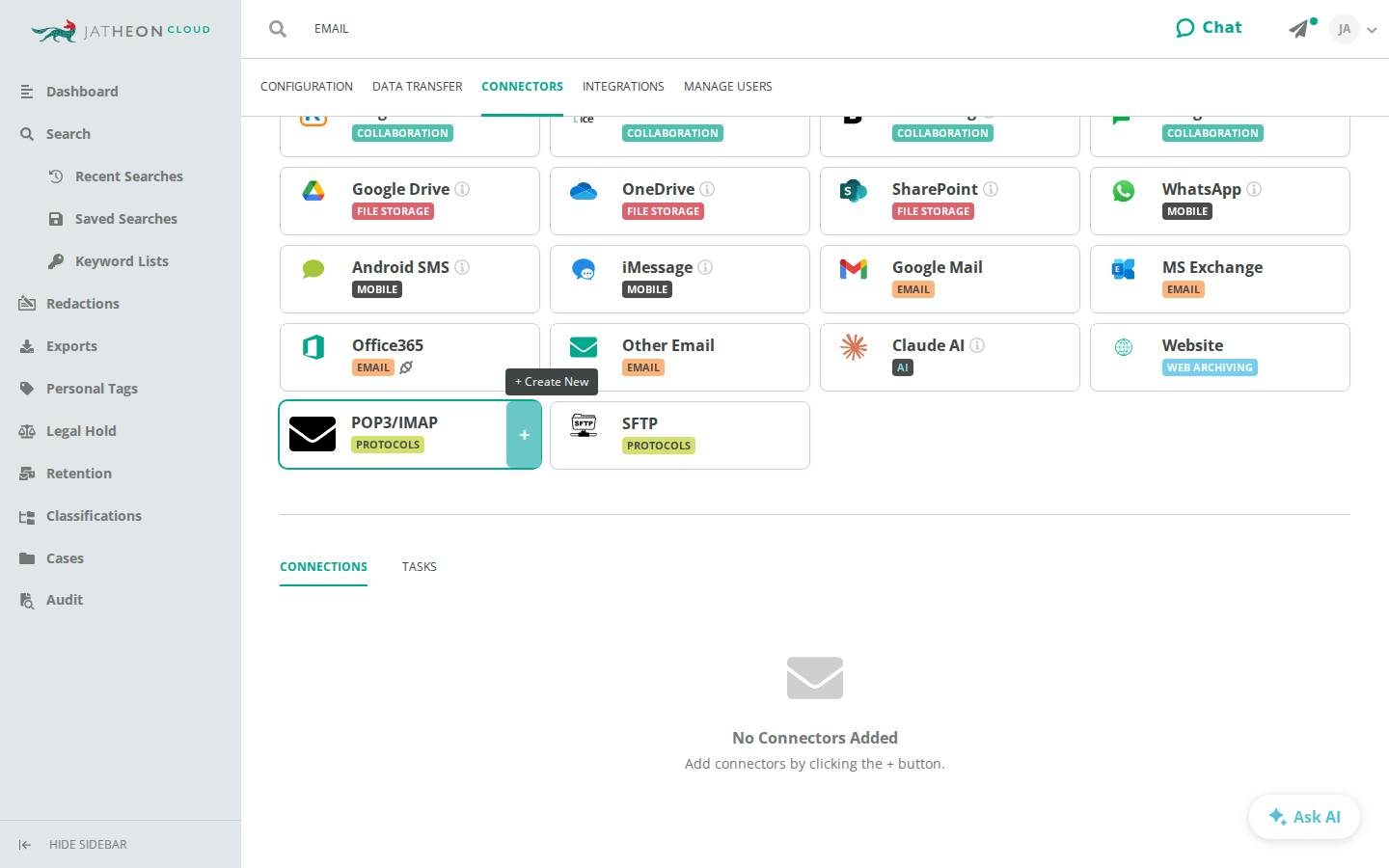
Task: Open the Ask AI assistant button
Action: tap(1304, 817)
